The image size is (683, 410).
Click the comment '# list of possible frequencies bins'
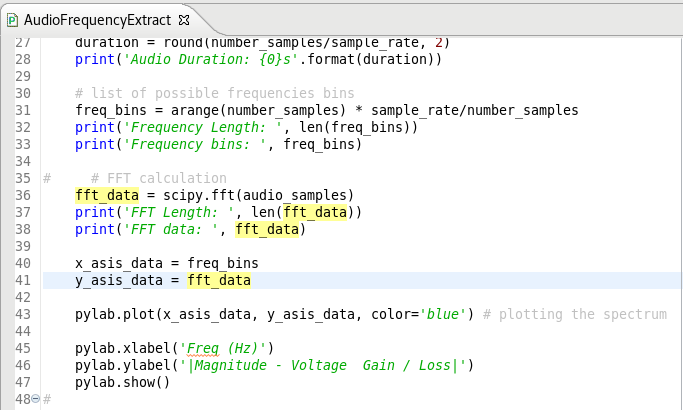pyautogui.click(x=215, y=93)
